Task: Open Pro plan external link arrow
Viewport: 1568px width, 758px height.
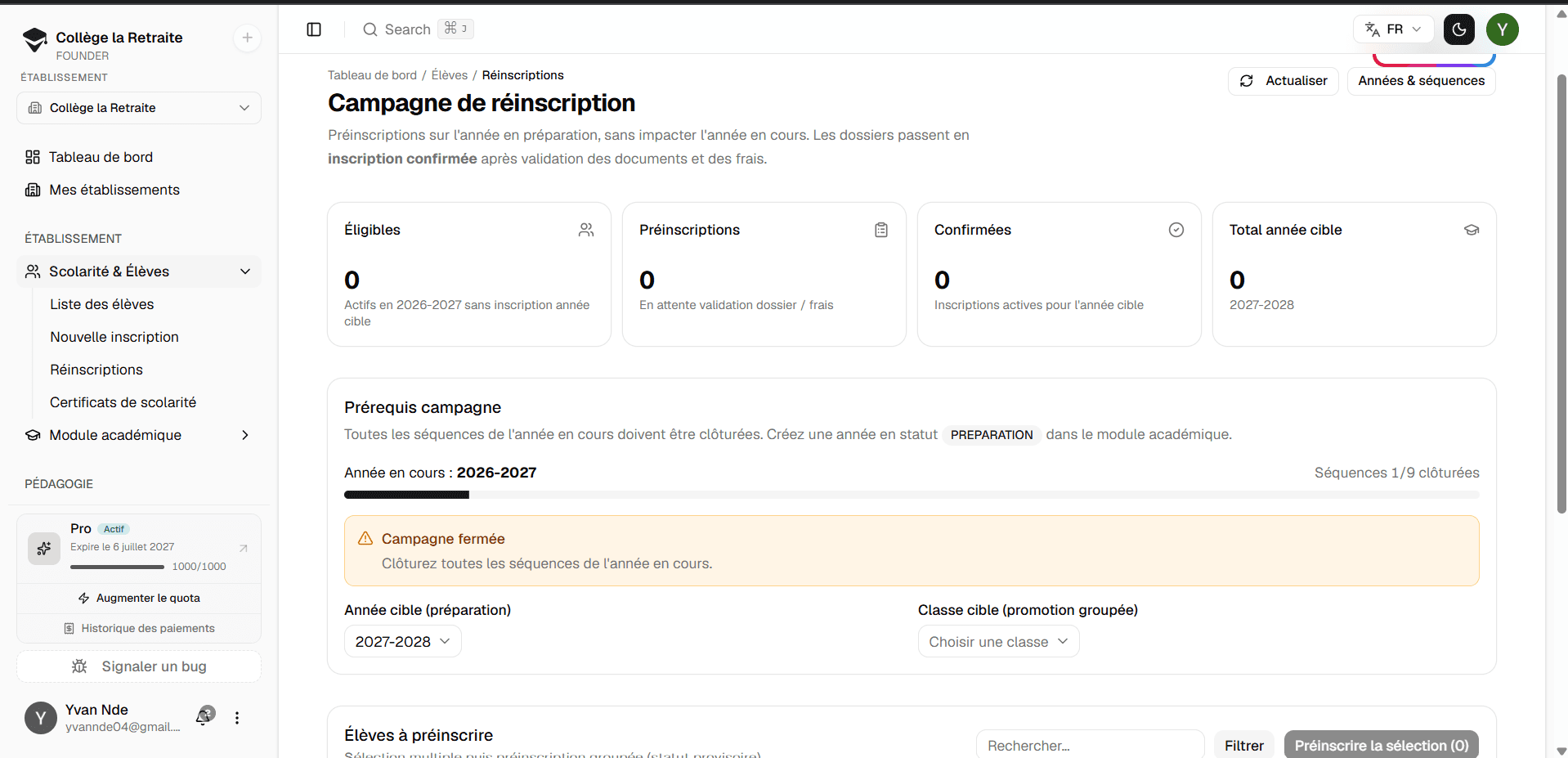Action: pos(244,548)
